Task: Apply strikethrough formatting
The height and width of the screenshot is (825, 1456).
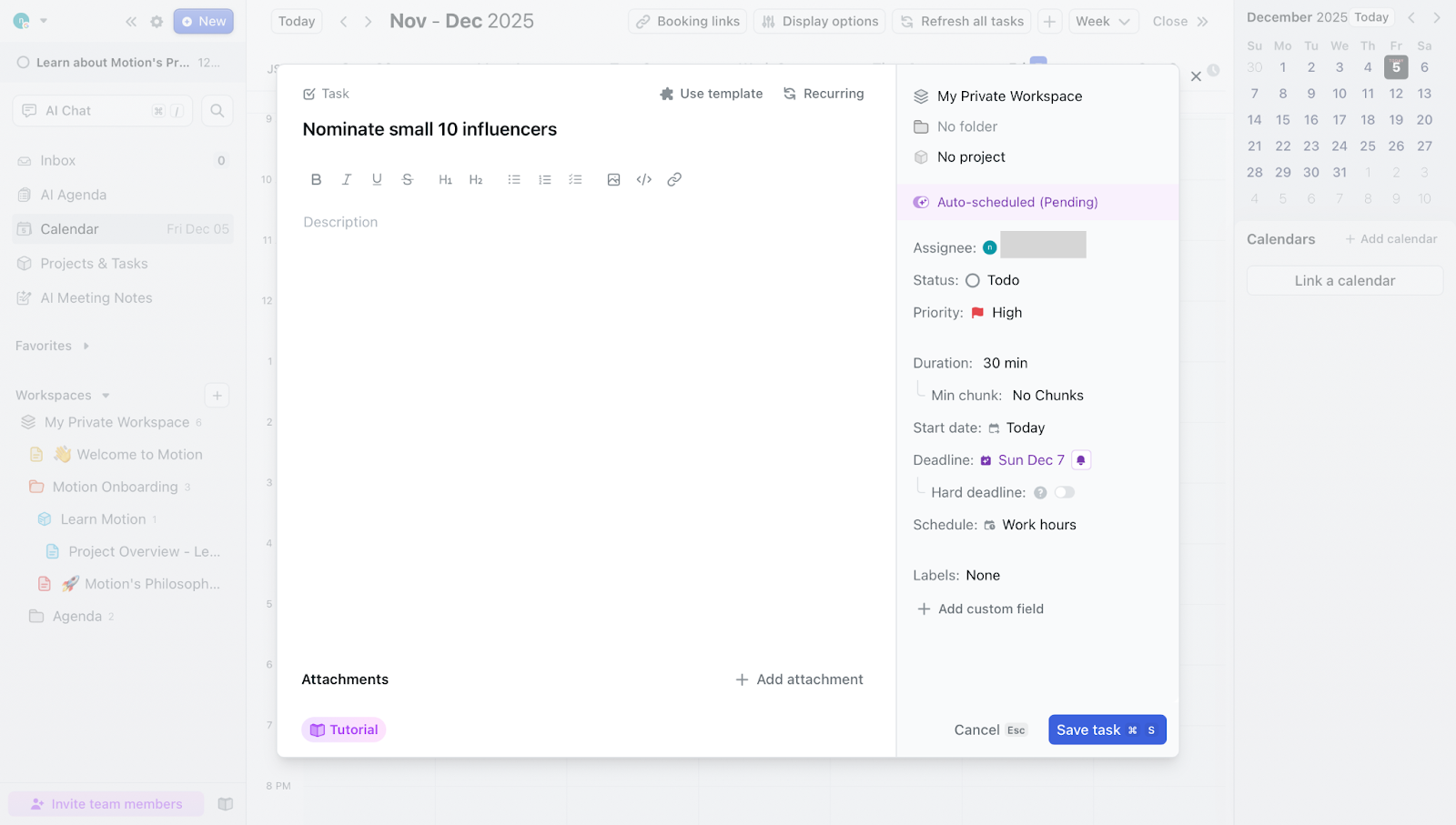Action: click(x=407, y=179)
